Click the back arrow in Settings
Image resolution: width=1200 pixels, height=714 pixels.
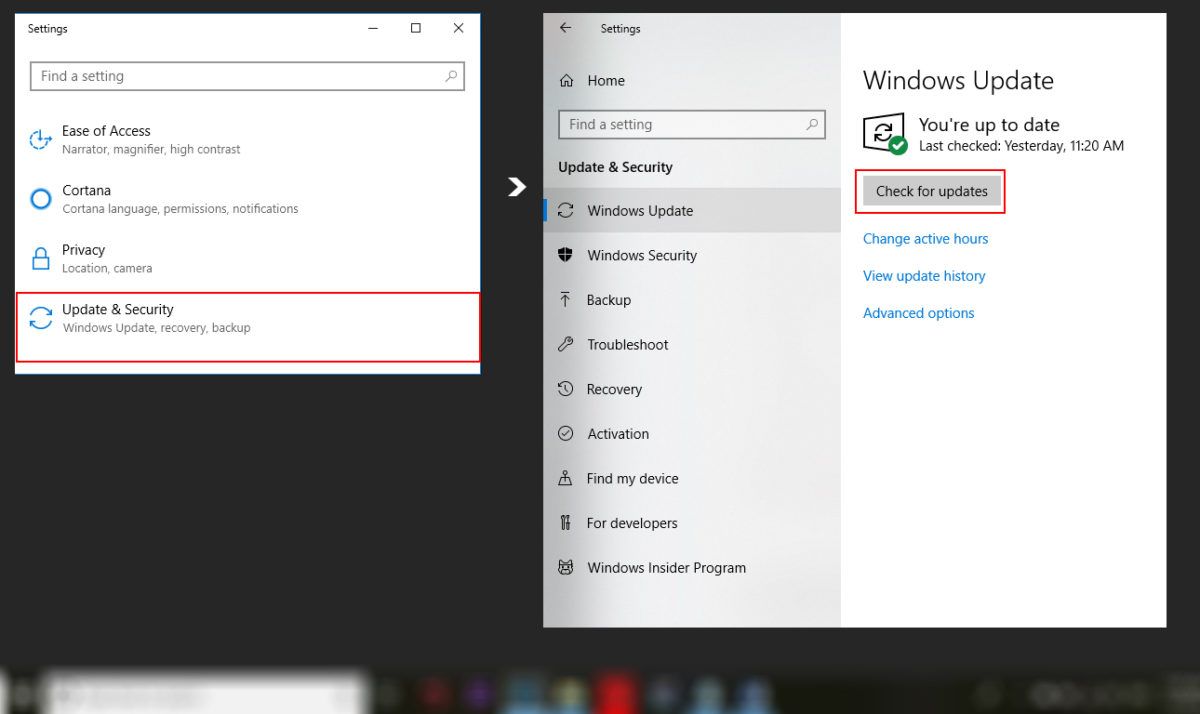coord(566,28)
